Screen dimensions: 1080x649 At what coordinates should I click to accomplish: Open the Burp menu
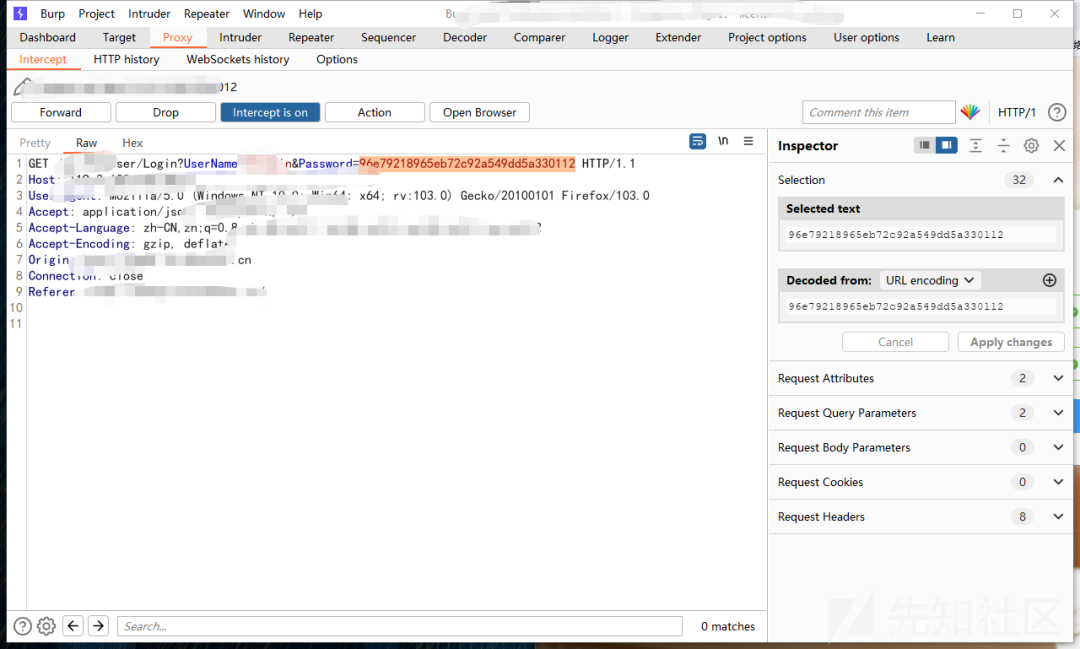(x=52, y=14)
